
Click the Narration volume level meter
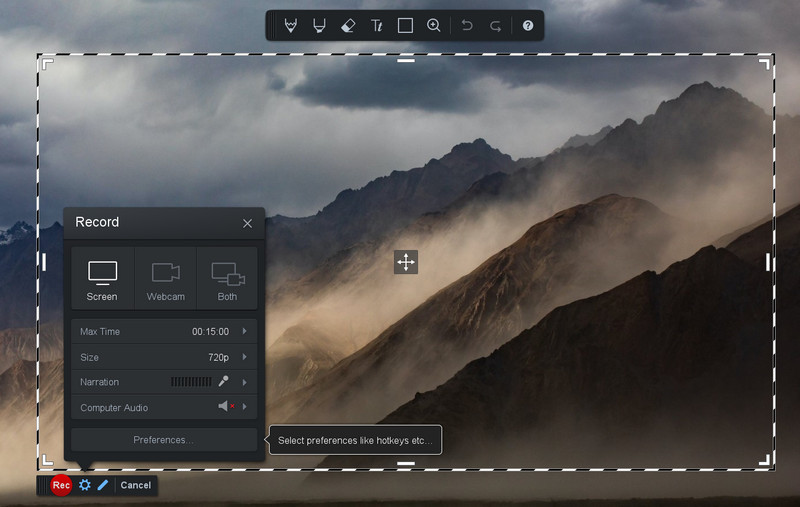(x=191, y=382)
